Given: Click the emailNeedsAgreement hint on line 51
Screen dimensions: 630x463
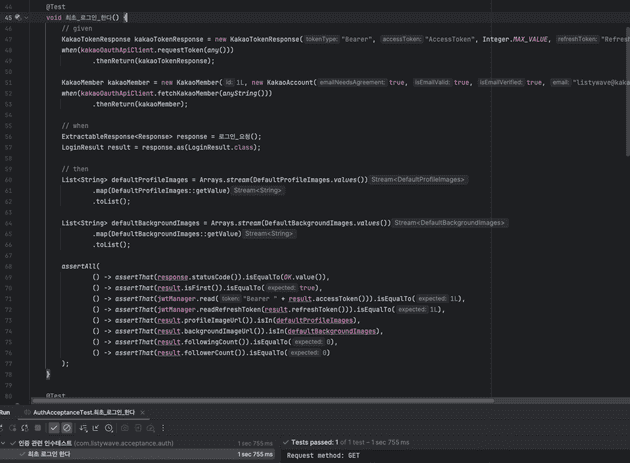Looking at the screenshot, I should pos(352,82).
